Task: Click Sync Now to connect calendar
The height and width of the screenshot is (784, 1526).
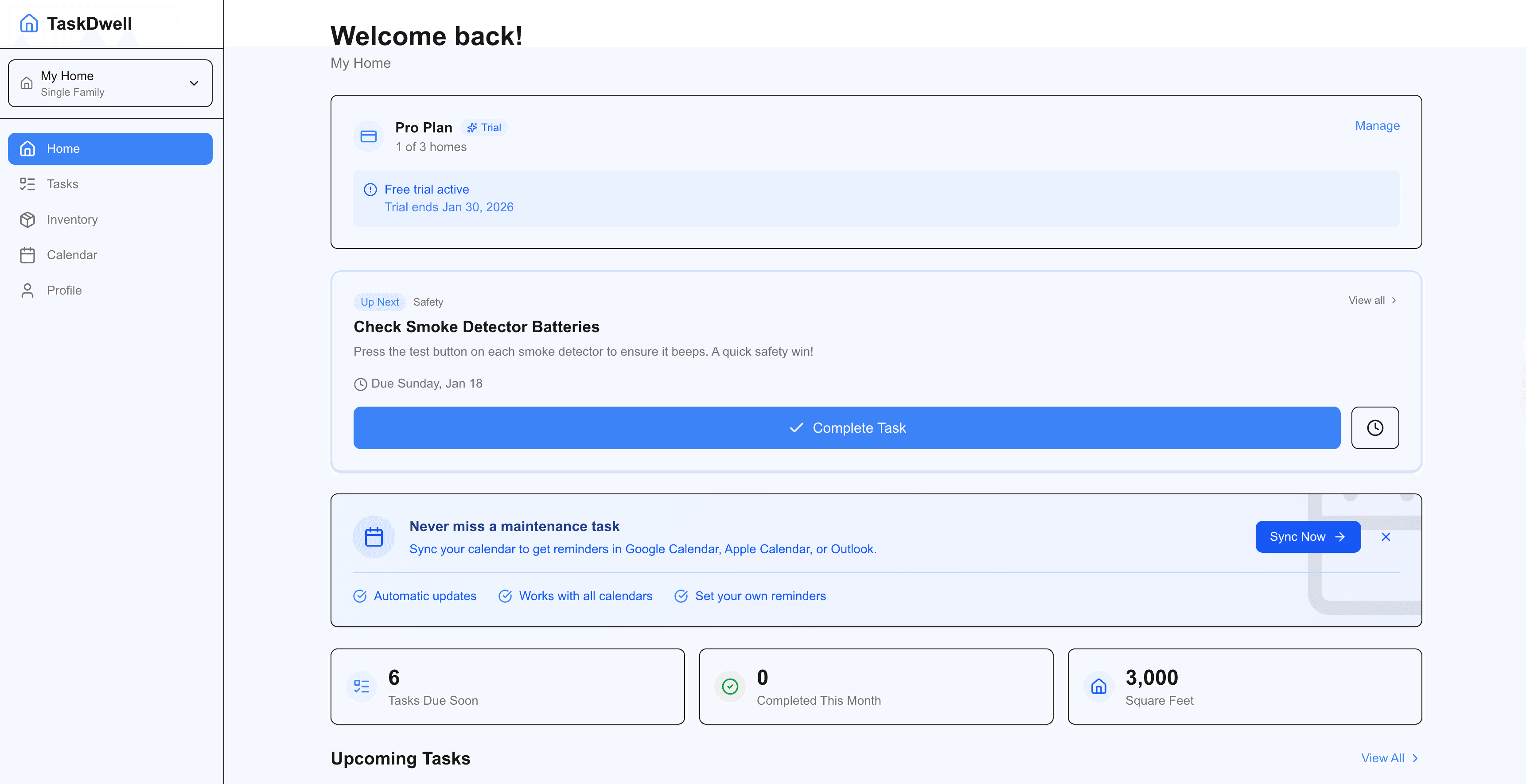Action: [x=1308, y=536]
